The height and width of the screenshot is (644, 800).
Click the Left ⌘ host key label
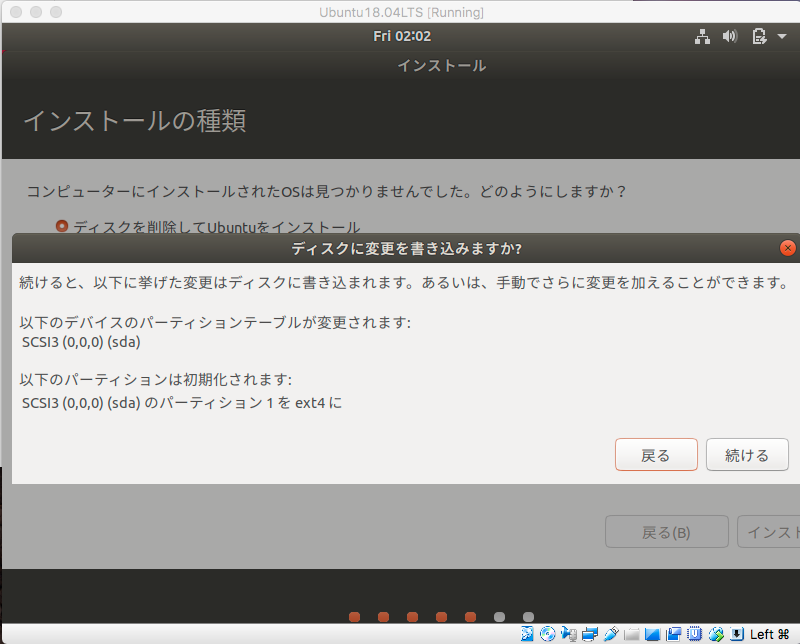(769, 634)
